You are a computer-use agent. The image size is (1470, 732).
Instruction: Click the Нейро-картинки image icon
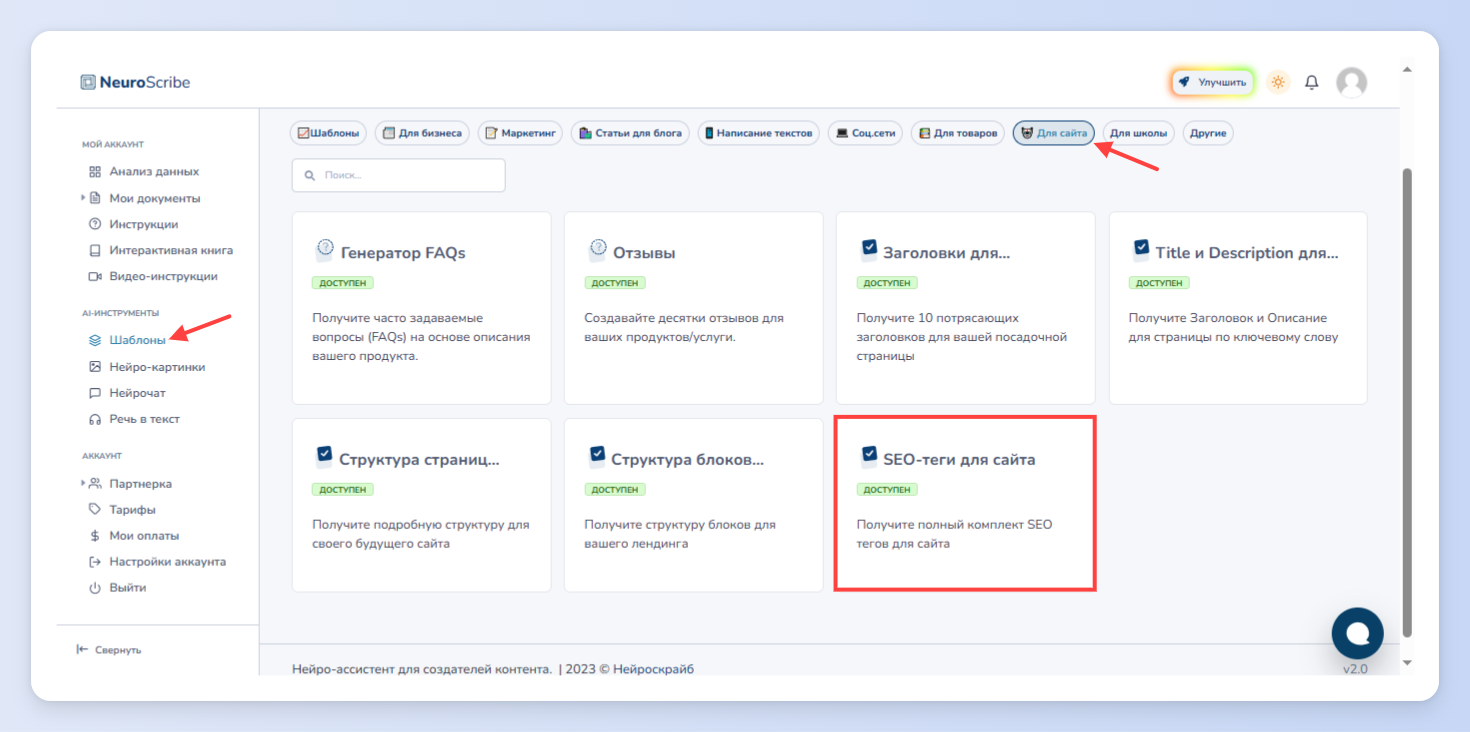pyautogui.click(x=95, y=367)
